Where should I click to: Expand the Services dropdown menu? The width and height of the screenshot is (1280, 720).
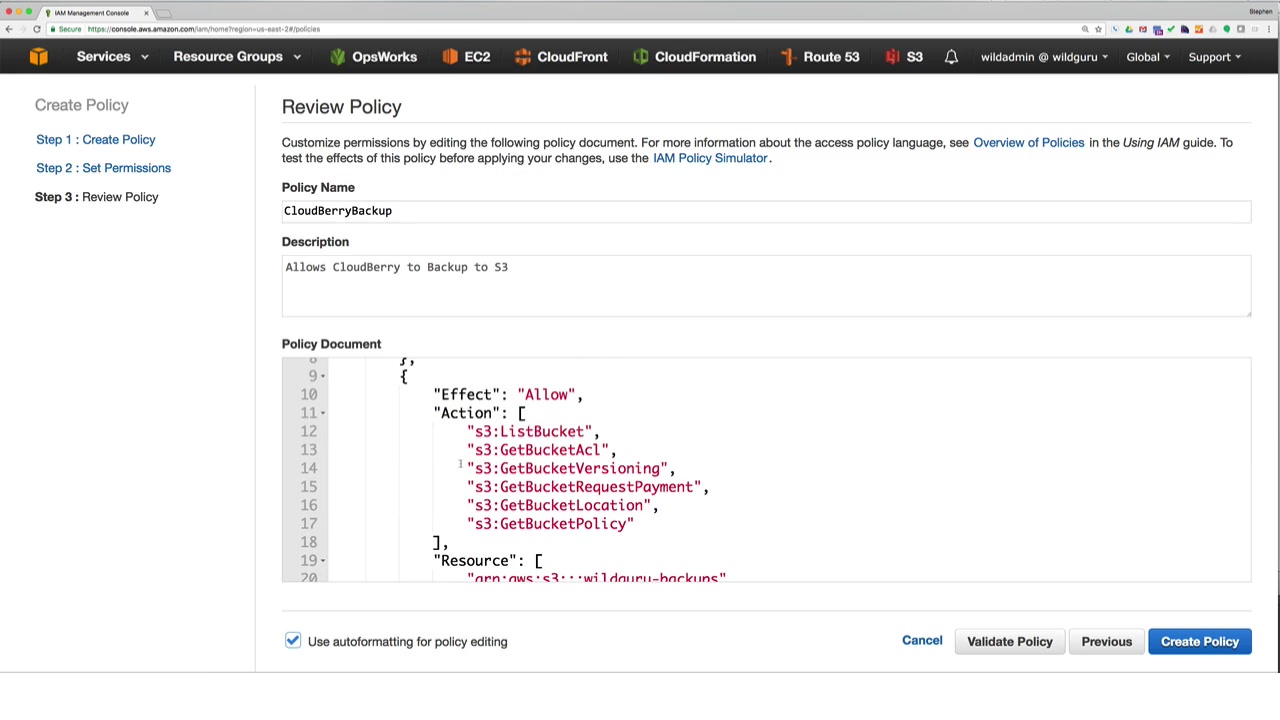pyautogui.click(x=112, y=57)
